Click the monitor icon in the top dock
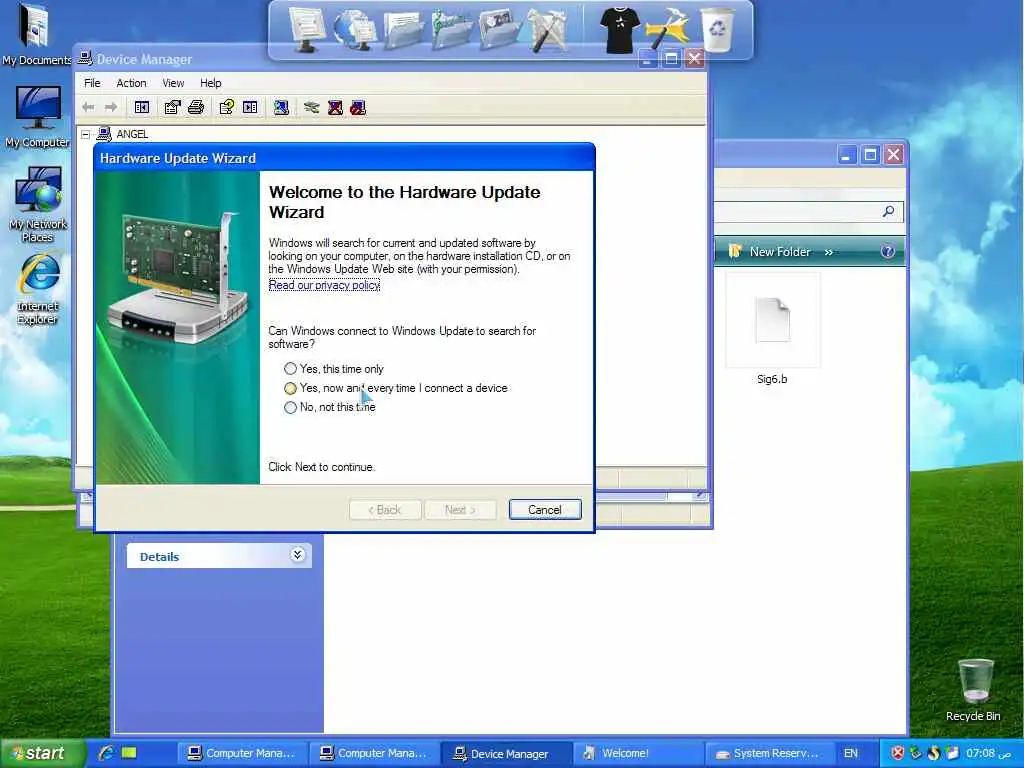Image resolution: width=1024 pixels, height=768 pixels. [306, 29]
